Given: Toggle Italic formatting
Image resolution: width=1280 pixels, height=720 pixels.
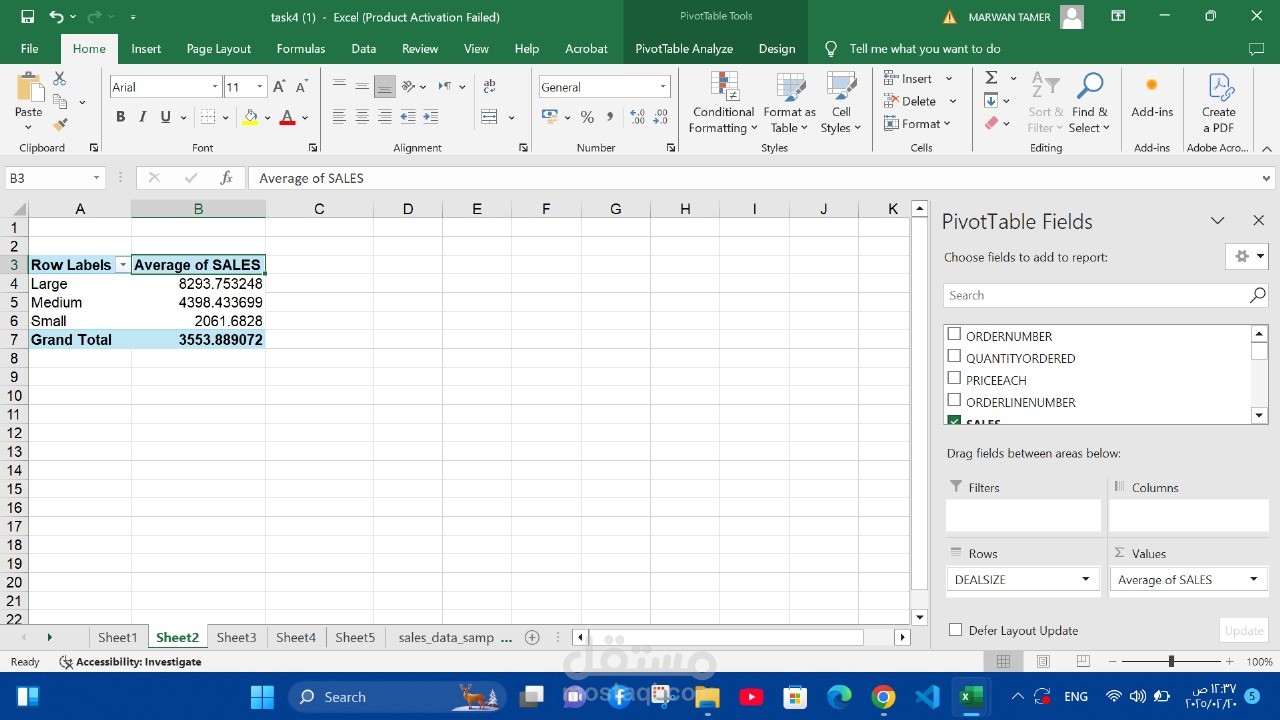Looking at the screenshot, I should 143,117.
